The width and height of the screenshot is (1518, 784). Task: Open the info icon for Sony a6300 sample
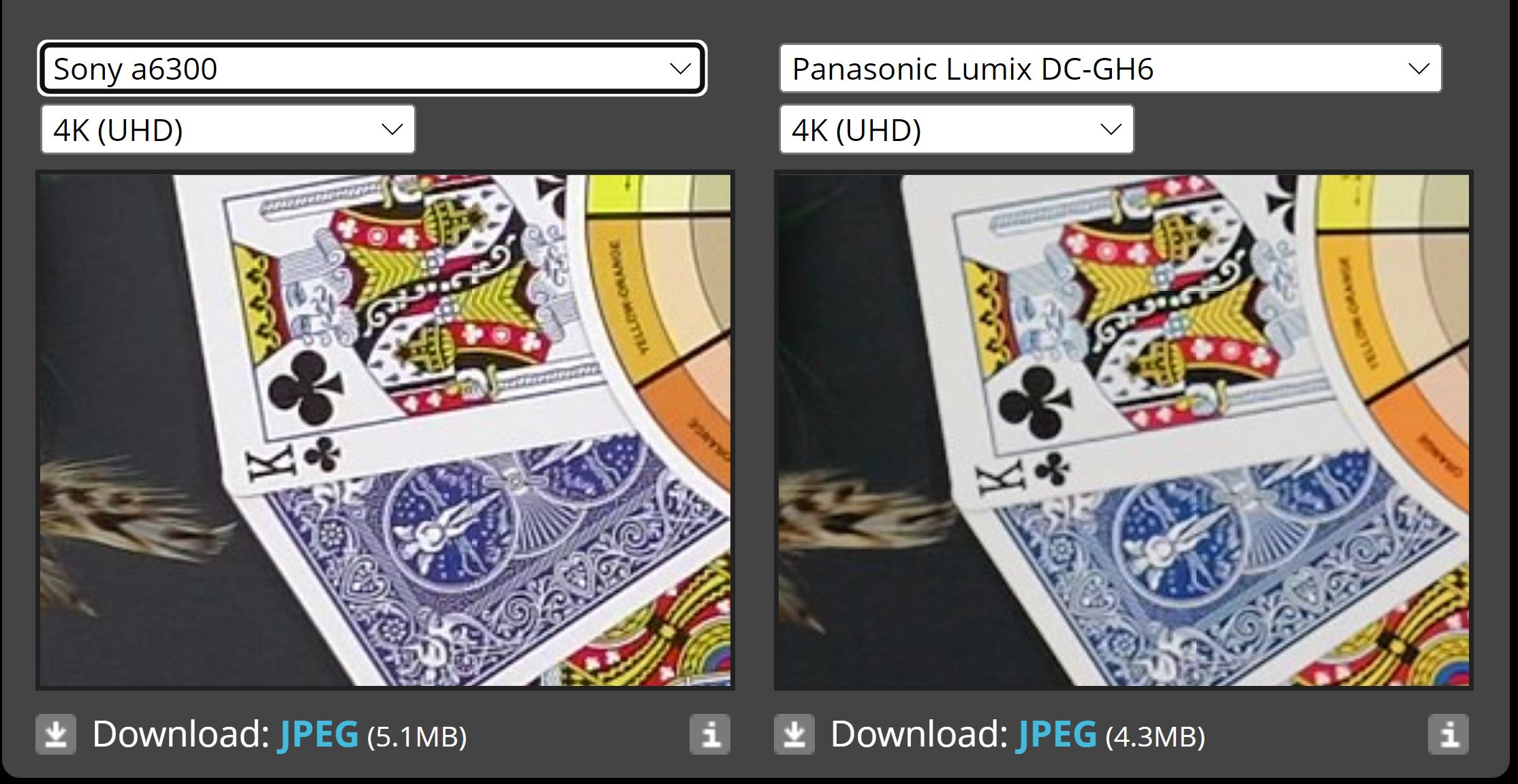pos(710,734)
